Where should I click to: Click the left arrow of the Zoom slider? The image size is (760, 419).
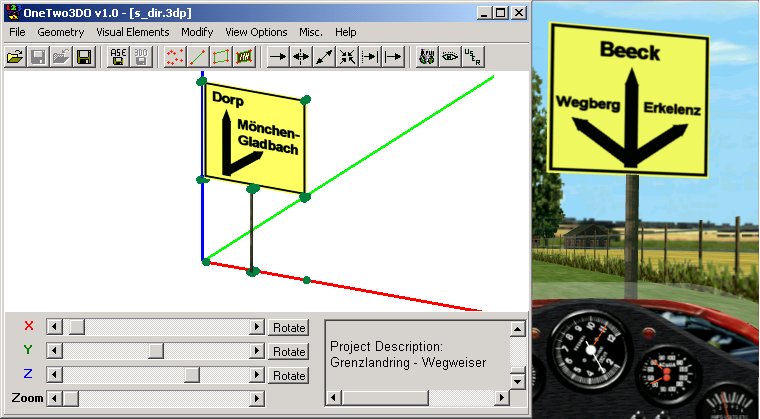pyautogui.click(x=55, y=399)
